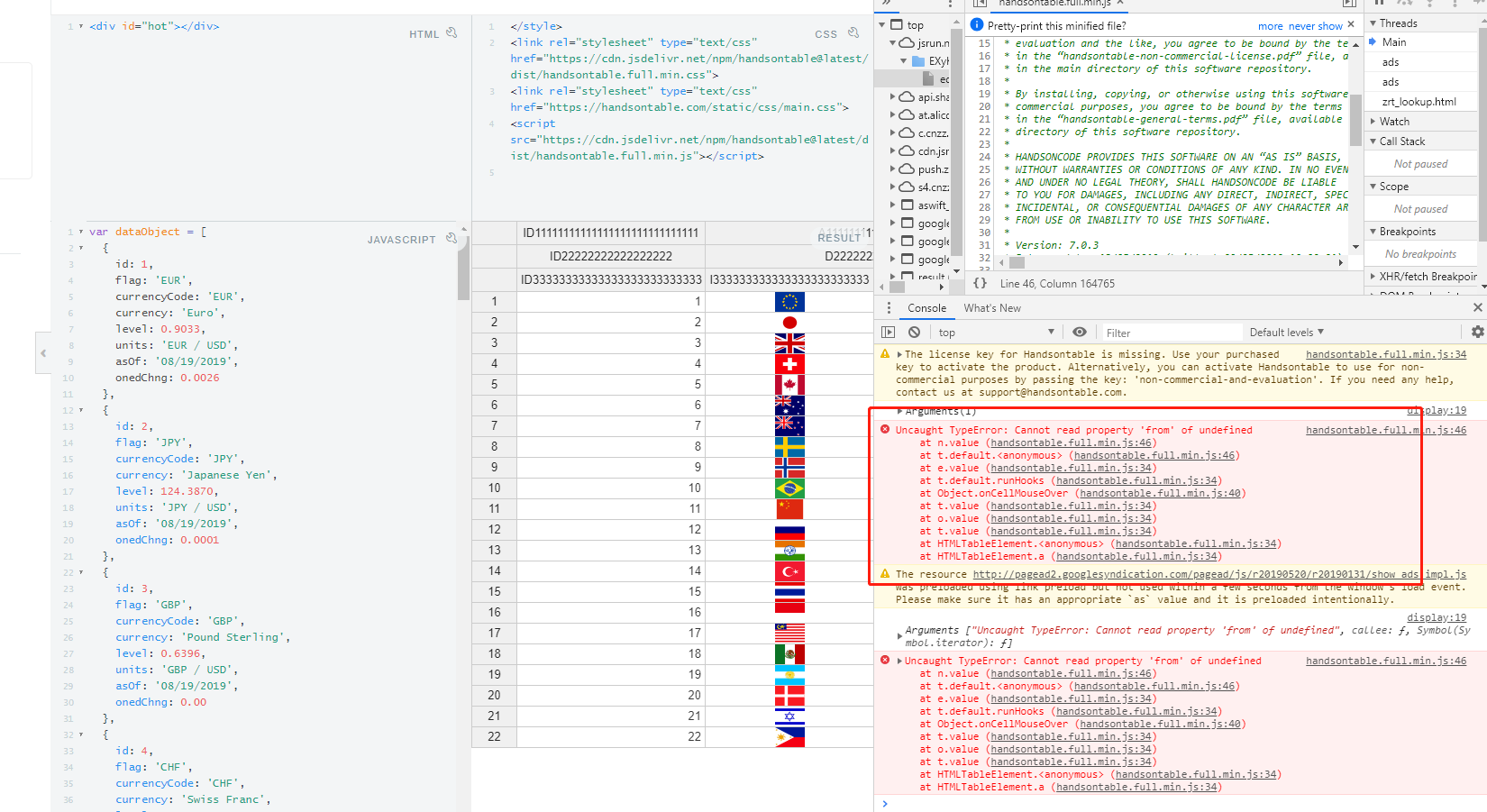Toggle the live expression eye icon
This screenshot has height=812, width=1487.
pos(1080,332)
